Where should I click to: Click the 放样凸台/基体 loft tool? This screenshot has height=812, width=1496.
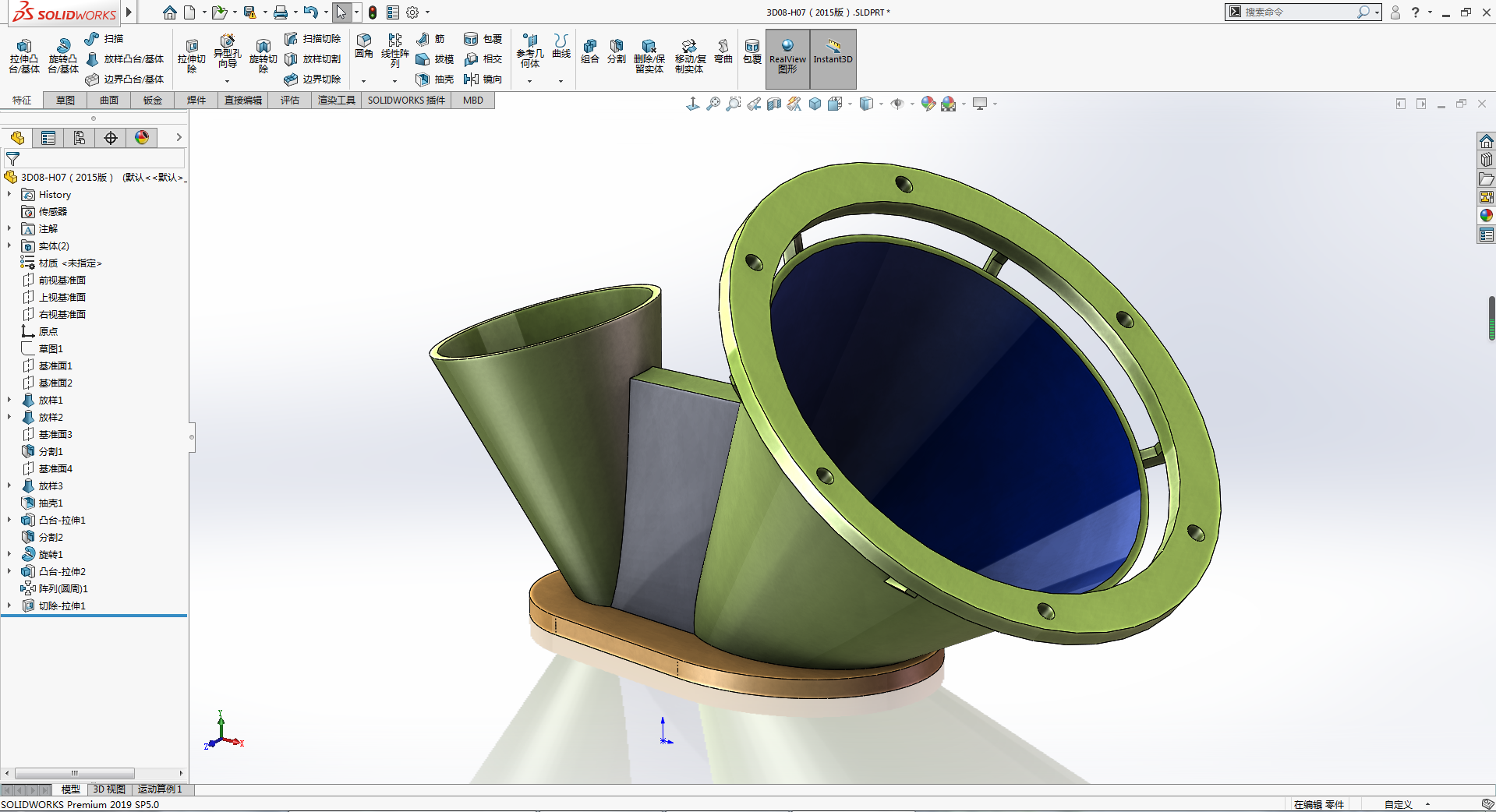coord(125,58)
